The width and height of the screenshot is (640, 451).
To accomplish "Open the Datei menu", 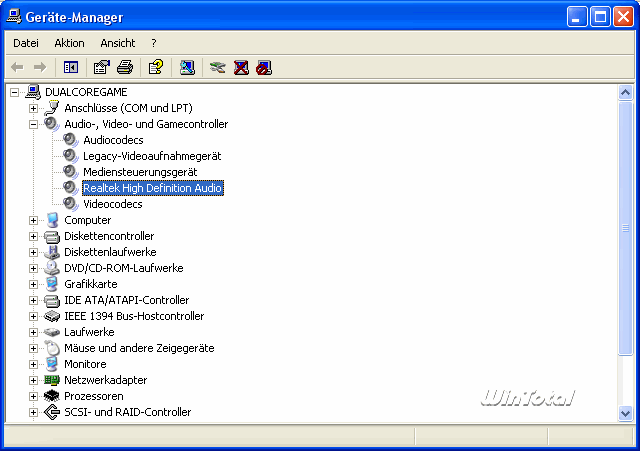I will click(26, 43).
